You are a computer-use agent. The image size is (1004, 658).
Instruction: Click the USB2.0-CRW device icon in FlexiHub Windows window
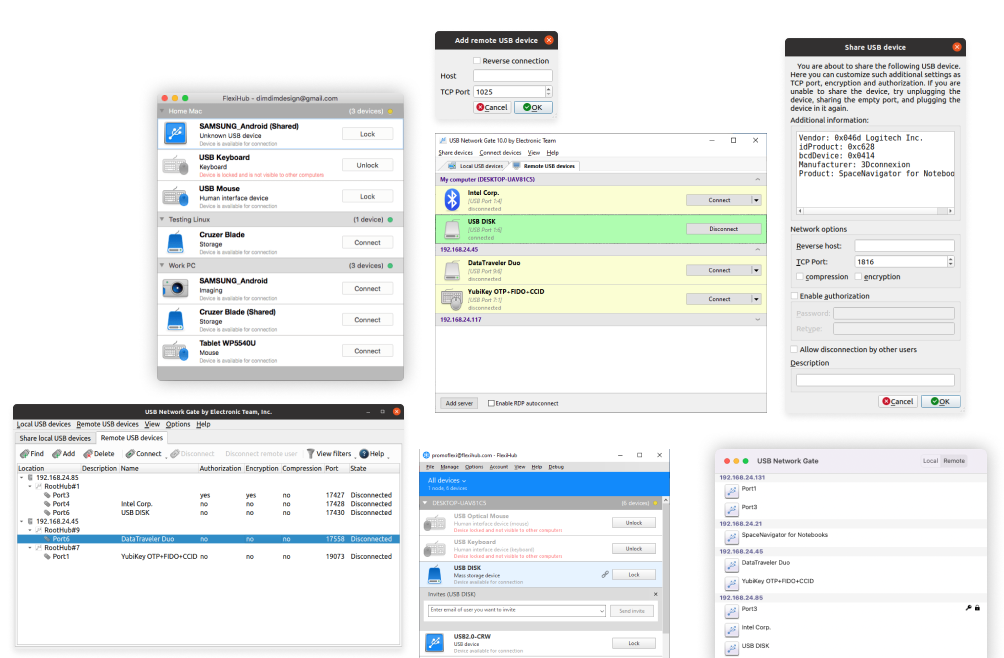(435, 642)
